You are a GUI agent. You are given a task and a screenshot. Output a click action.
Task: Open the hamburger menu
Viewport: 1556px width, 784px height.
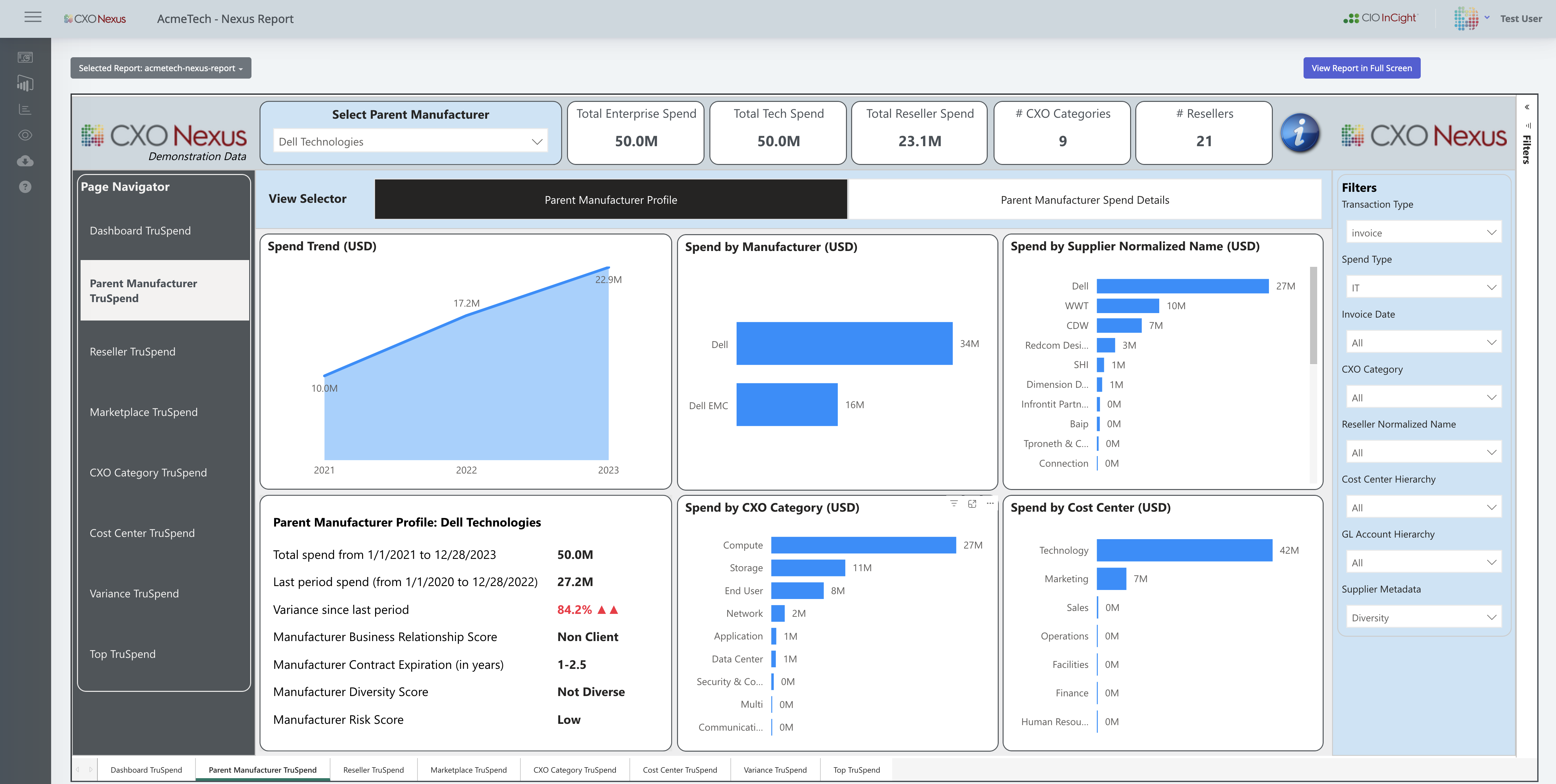click(x=33, y=17)
